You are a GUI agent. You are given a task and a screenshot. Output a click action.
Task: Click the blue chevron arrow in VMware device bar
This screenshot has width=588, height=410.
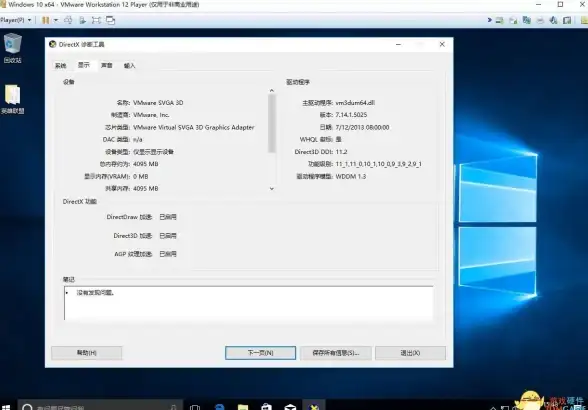pyautogui.click(x=489, y=20)
